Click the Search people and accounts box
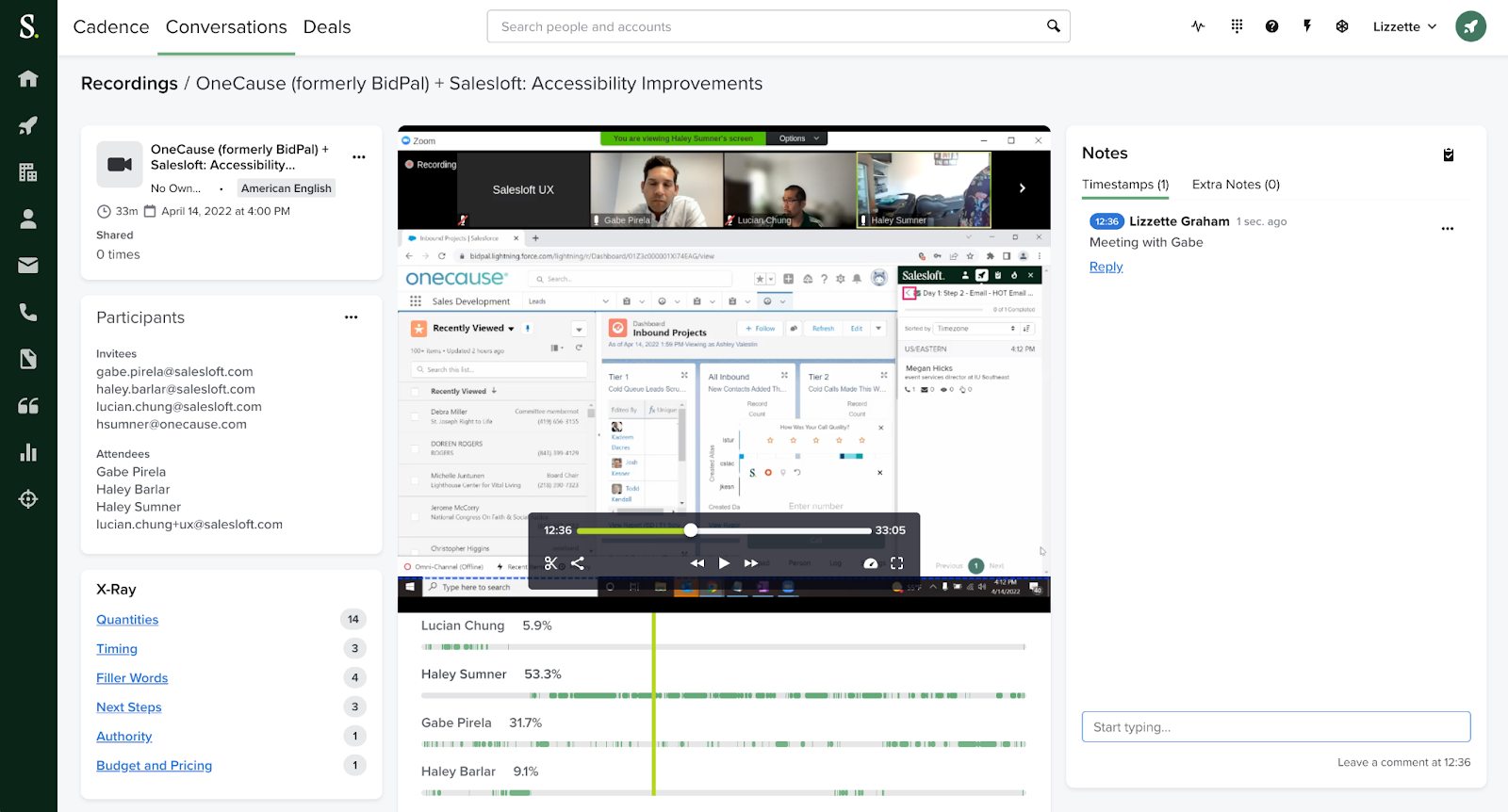The image size is (1508, 812). pyautogui.click(x=779, y=26)
